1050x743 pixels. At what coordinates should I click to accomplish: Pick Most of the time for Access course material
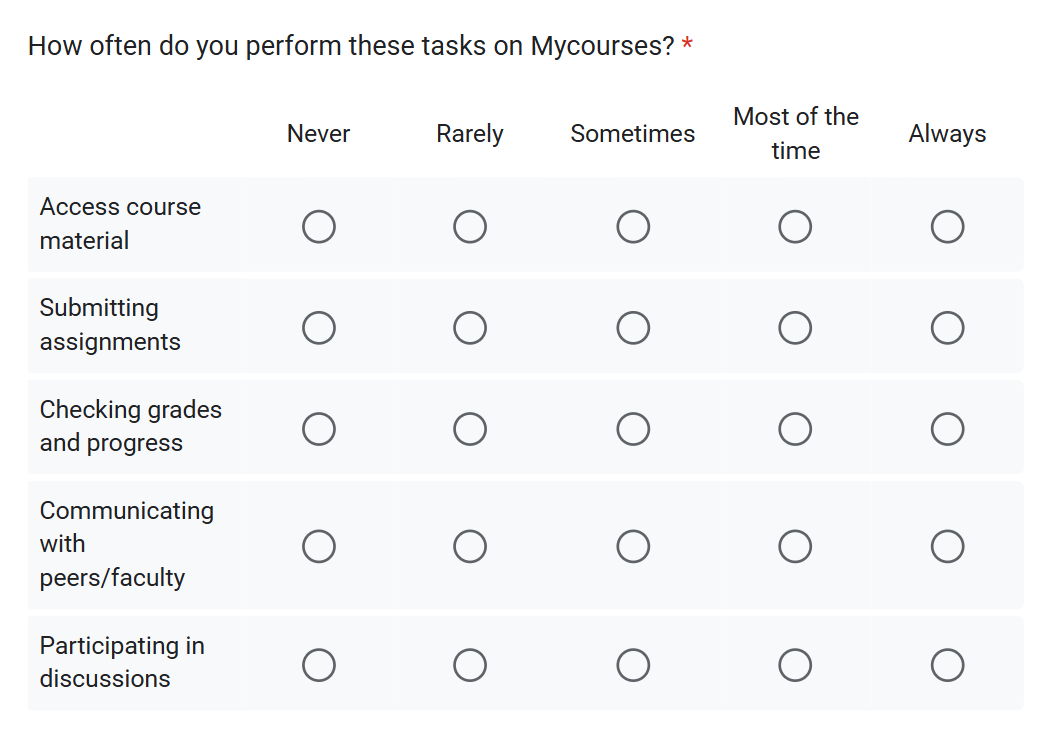point(795,227)
